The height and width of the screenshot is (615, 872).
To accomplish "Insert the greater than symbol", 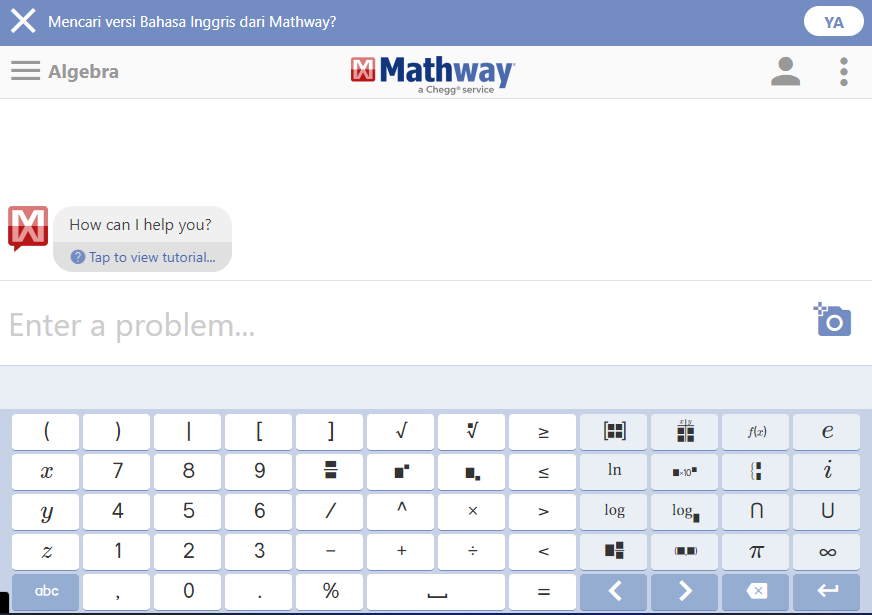I will click(543, 512).
